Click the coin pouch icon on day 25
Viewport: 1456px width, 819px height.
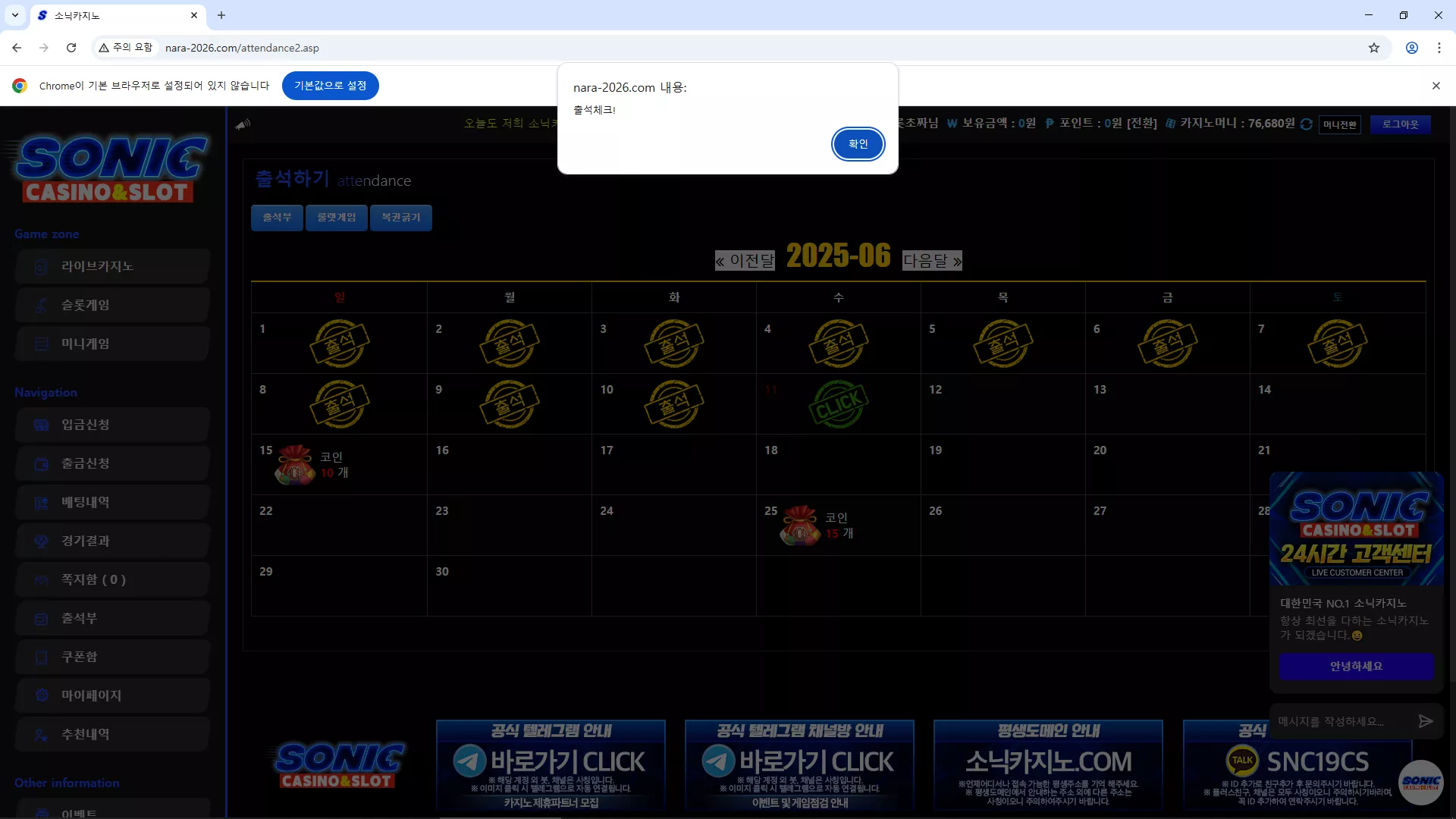click(x=800, y=525)
